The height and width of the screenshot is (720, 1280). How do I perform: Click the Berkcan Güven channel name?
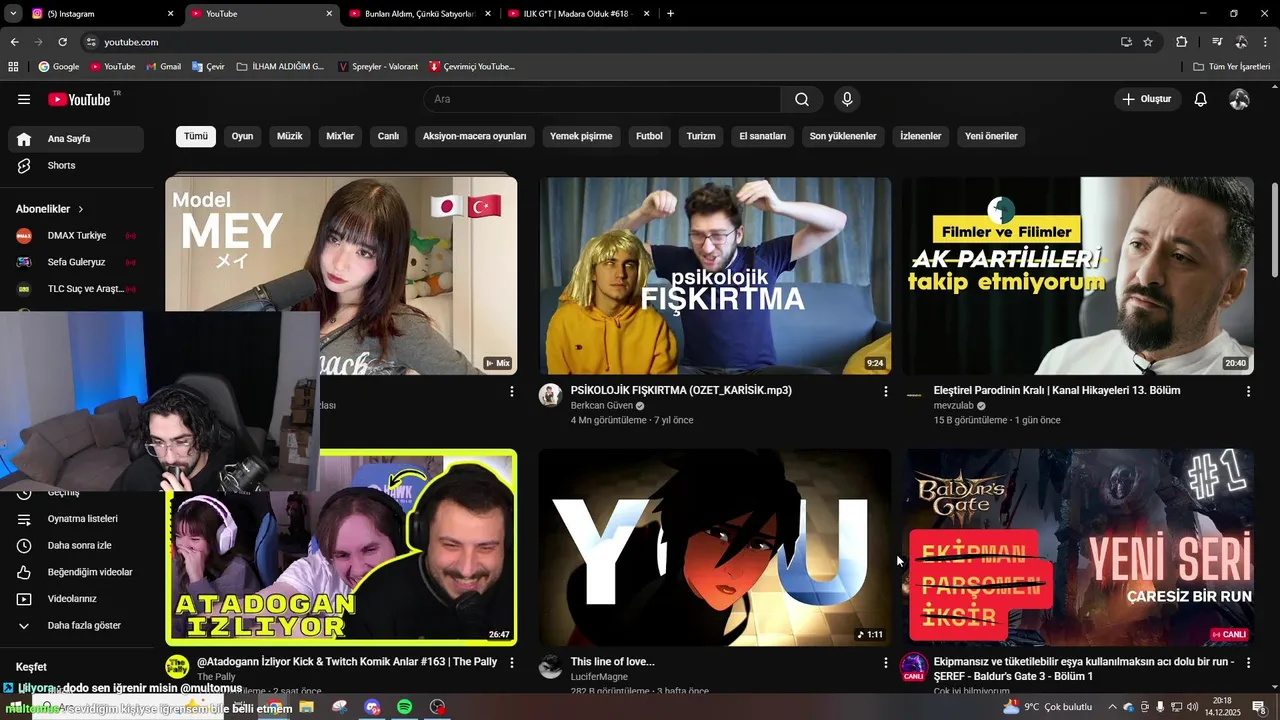601,406
